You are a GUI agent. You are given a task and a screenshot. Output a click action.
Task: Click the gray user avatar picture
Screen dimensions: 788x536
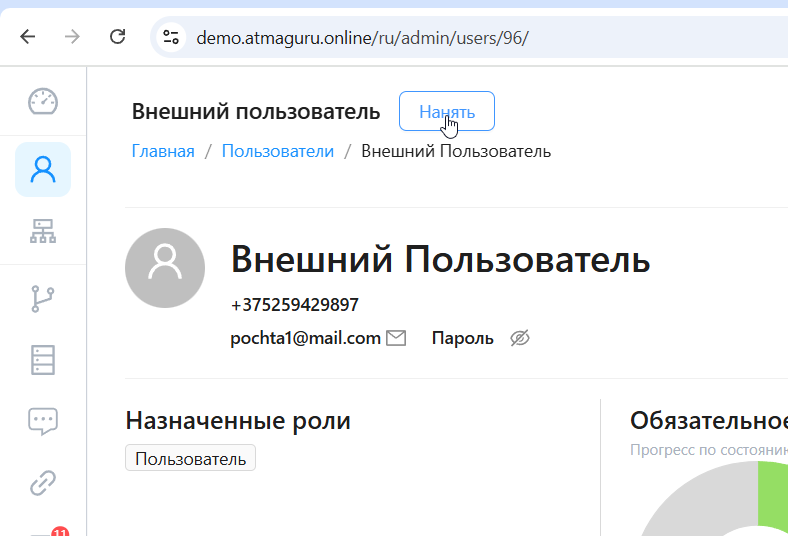tap(165, 267)
